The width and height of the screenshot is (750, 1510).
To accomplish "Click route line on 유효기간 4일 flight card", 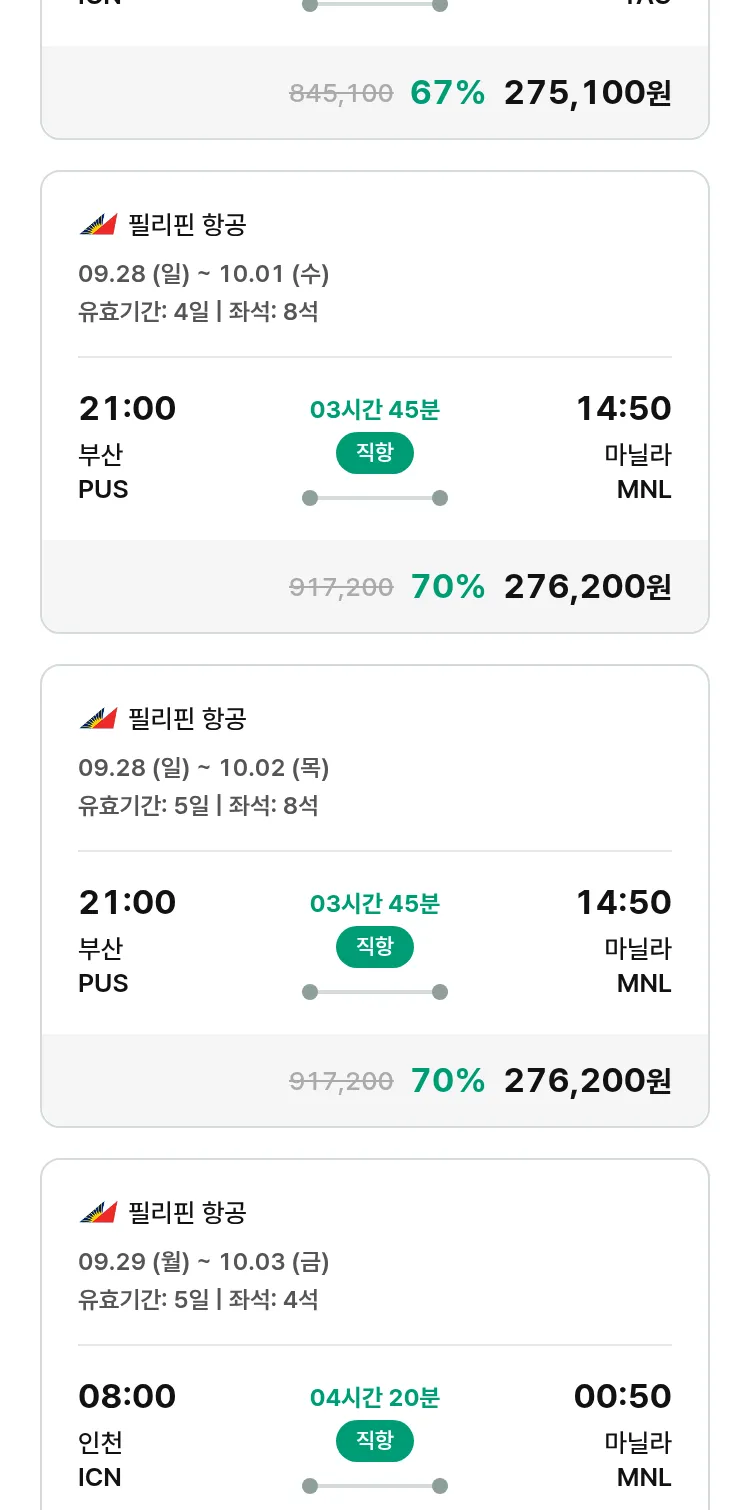I will pos(375,498).
